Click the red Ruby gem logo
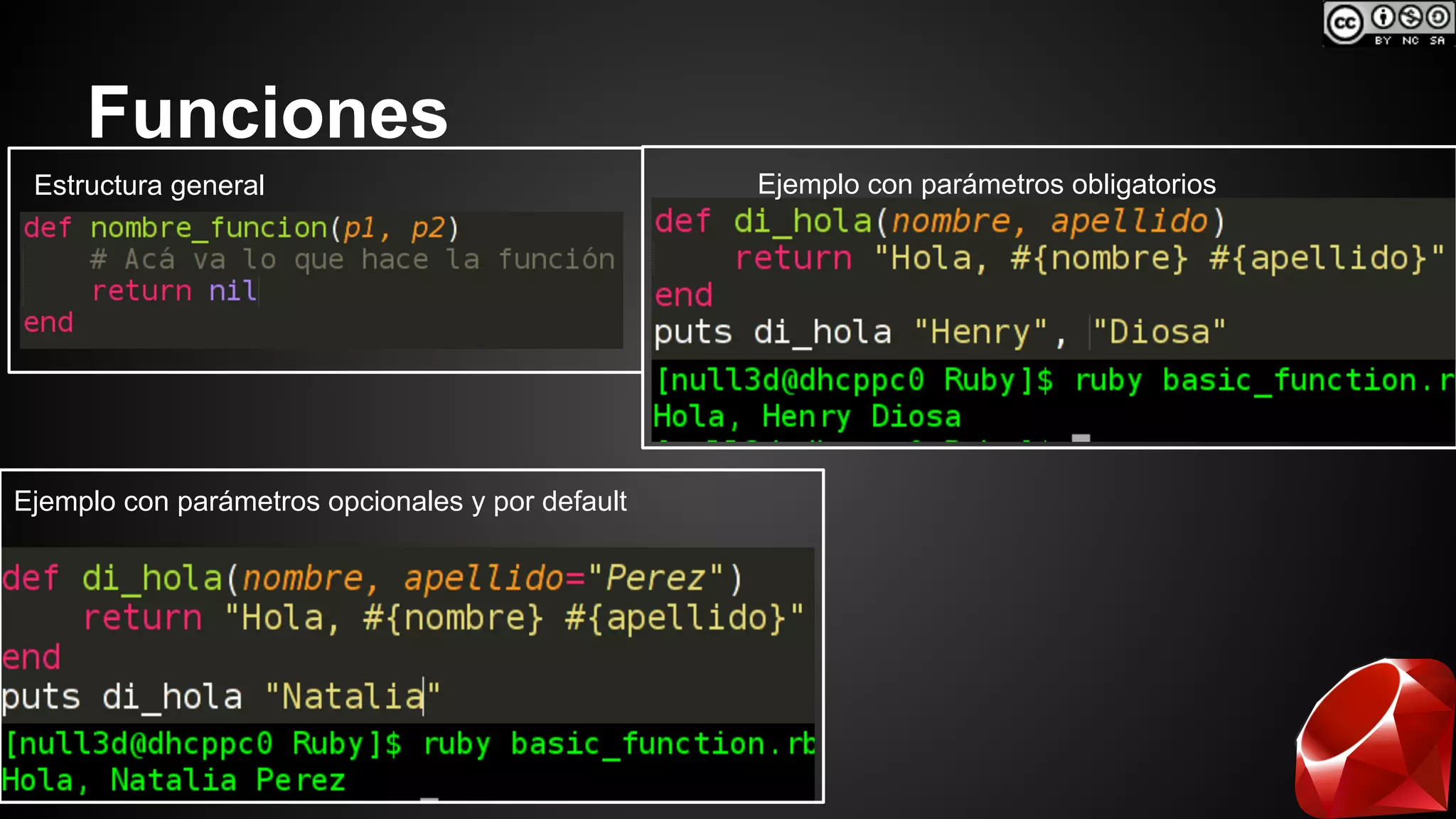Viewport: 1456px width, 819px height. (x=1376, y=740)
